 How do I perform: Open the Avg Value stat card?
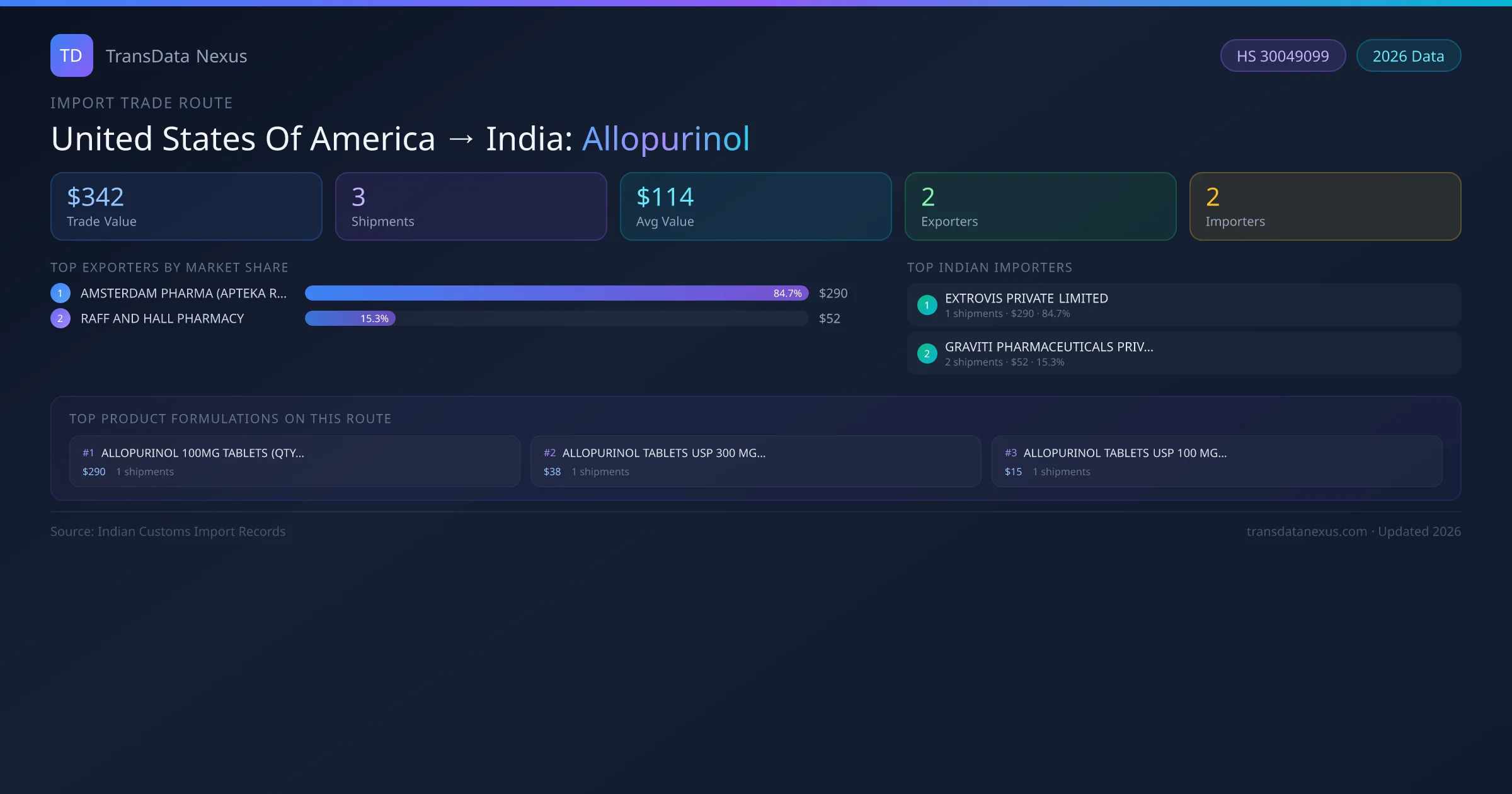755,206
